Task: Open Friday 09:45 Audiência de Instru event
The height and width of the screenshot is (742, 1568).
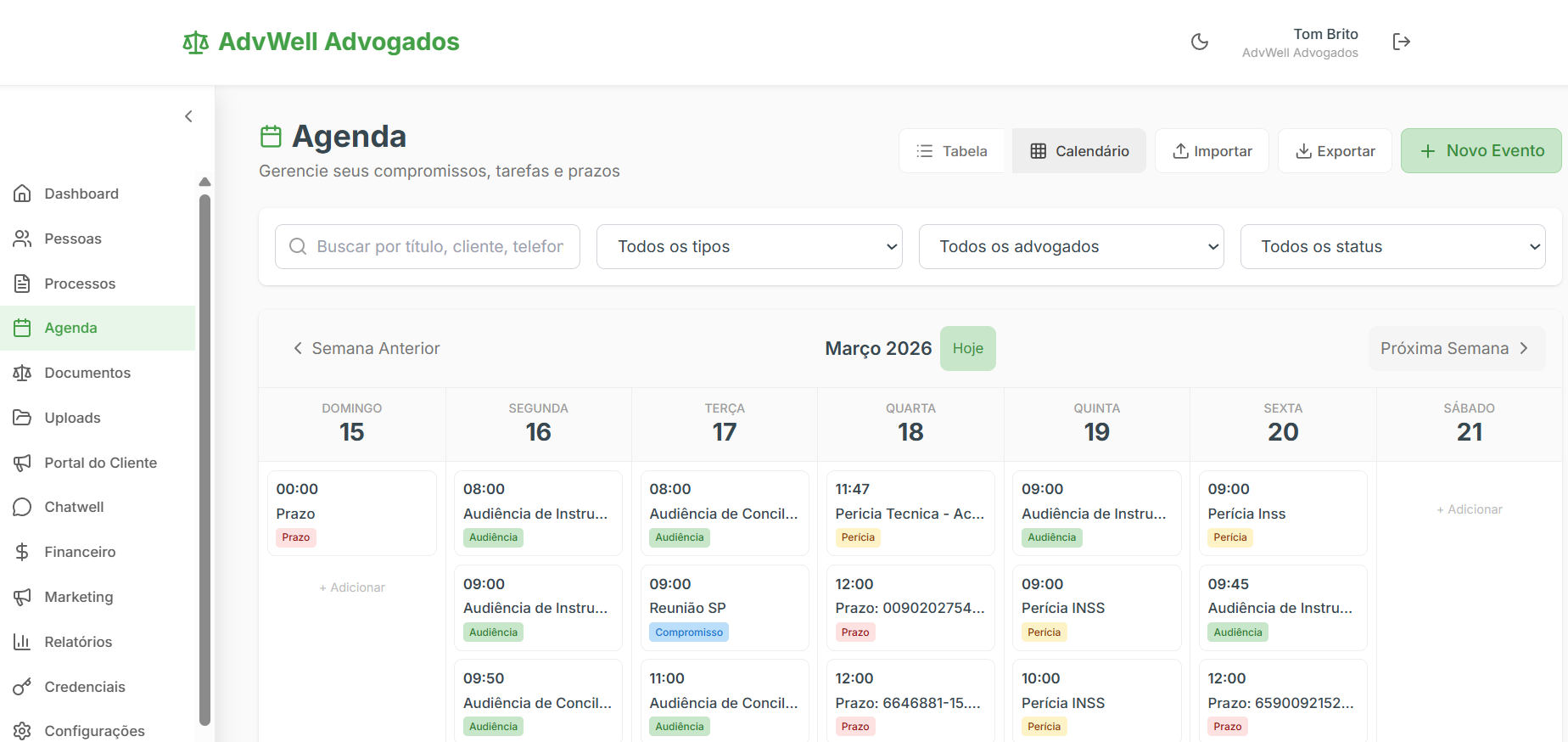Action: pyautogui.click(x=1283, y=608)
